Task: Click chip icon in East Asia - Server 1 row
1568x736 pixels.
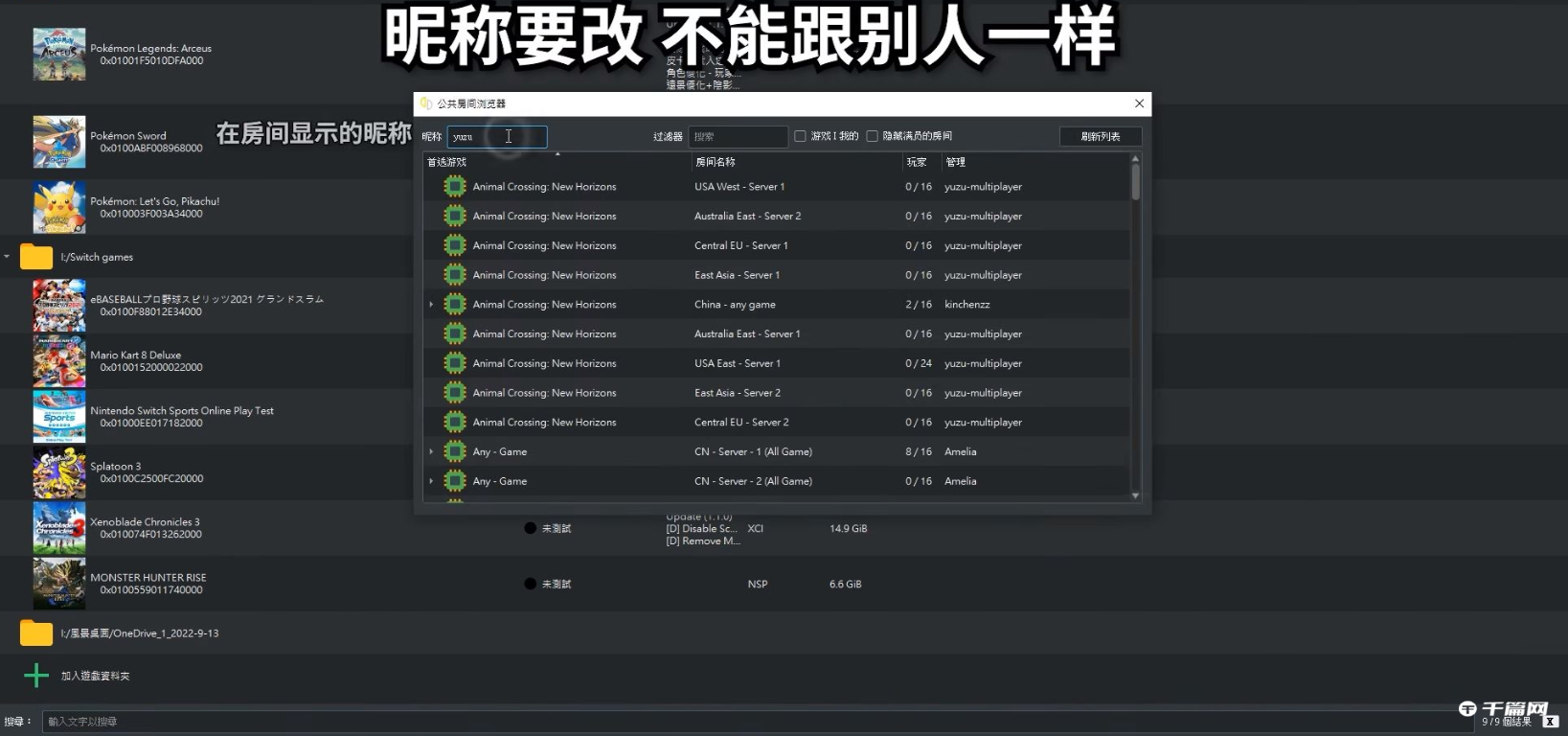Action: 455,275
